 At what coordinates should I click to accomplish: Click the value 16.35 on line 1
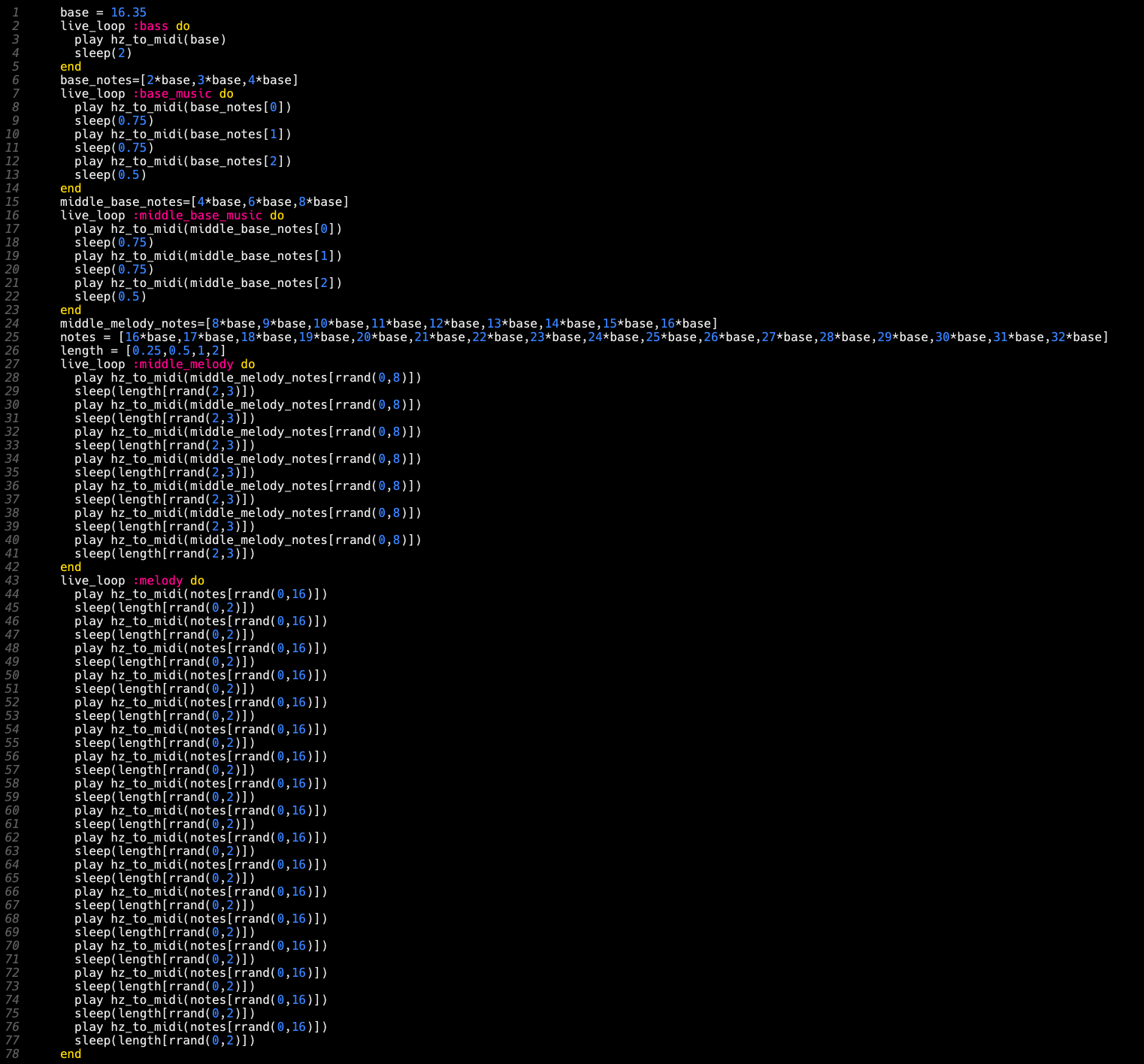coord(129,12)
